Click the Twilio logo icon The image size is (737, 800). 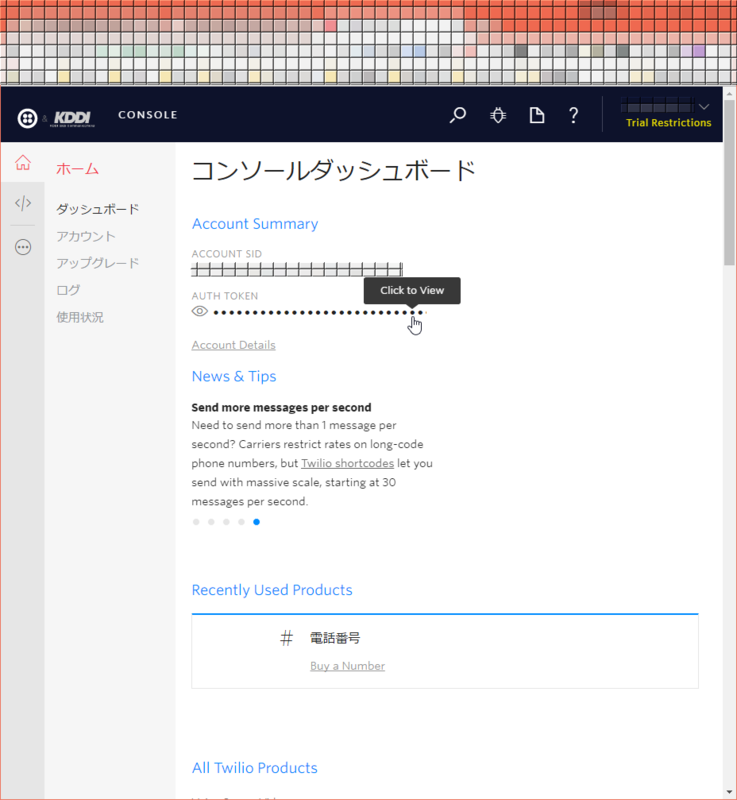click(27, 118)
